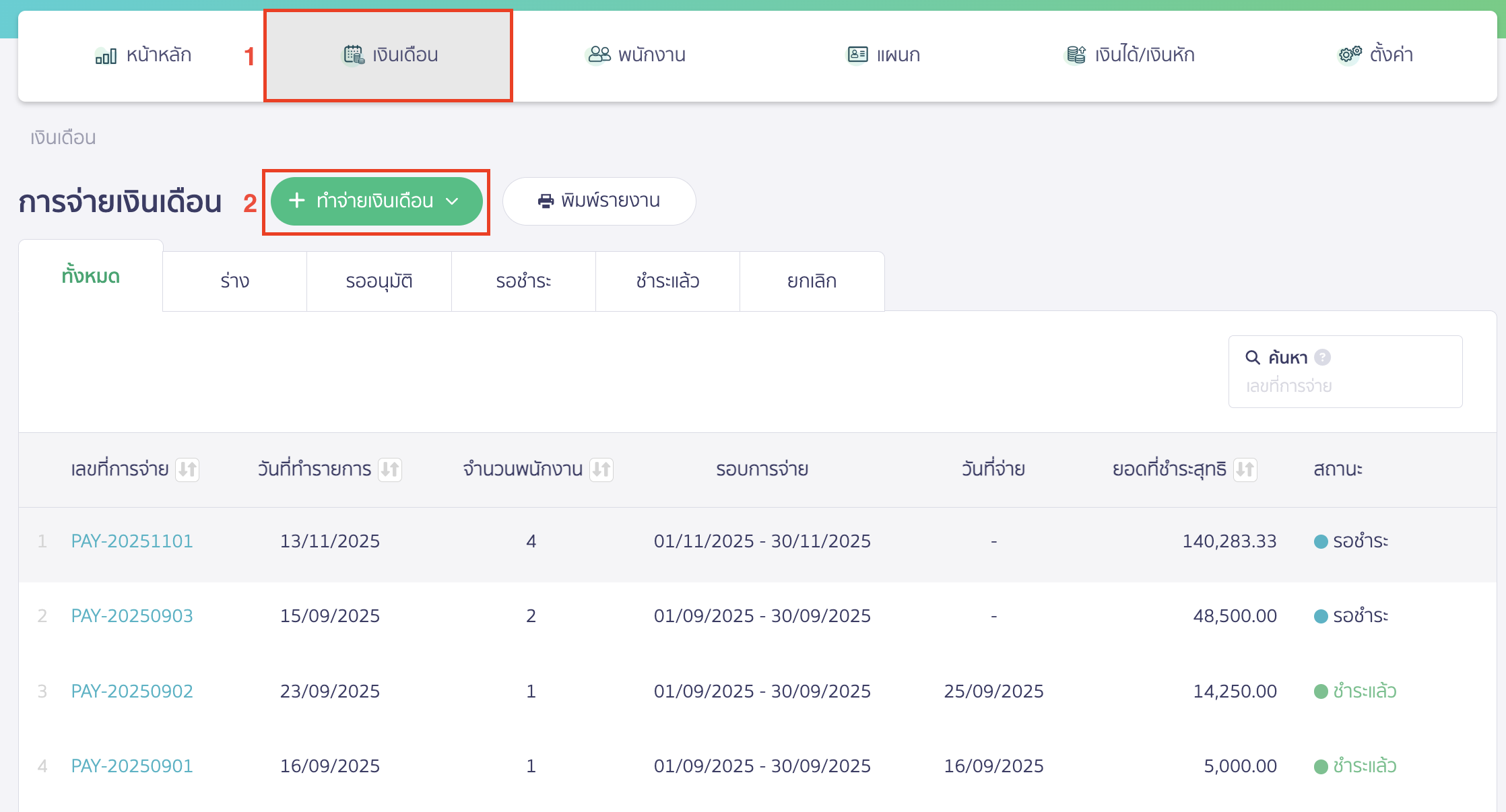Click the home dashboard bar chart icon

(x=106, y=56)
